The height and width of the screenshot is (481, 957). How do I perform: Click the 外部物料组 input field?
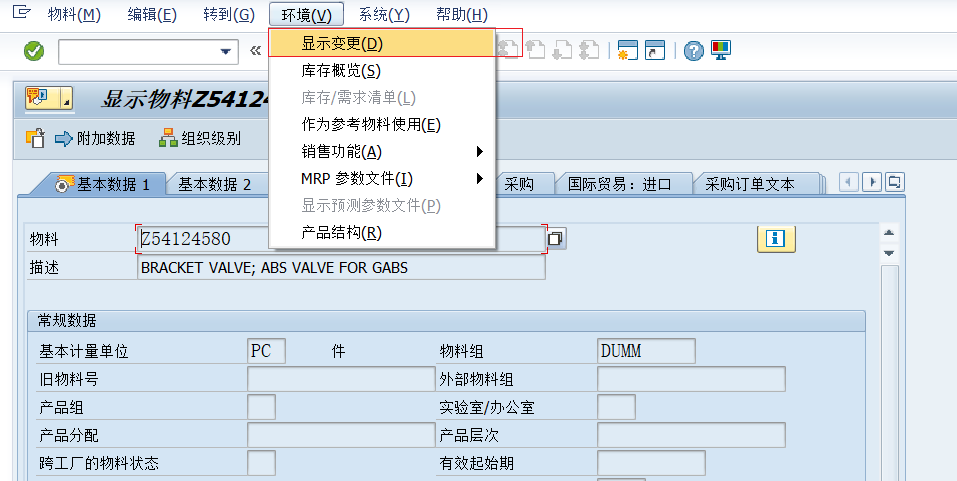tap(691, 379)
